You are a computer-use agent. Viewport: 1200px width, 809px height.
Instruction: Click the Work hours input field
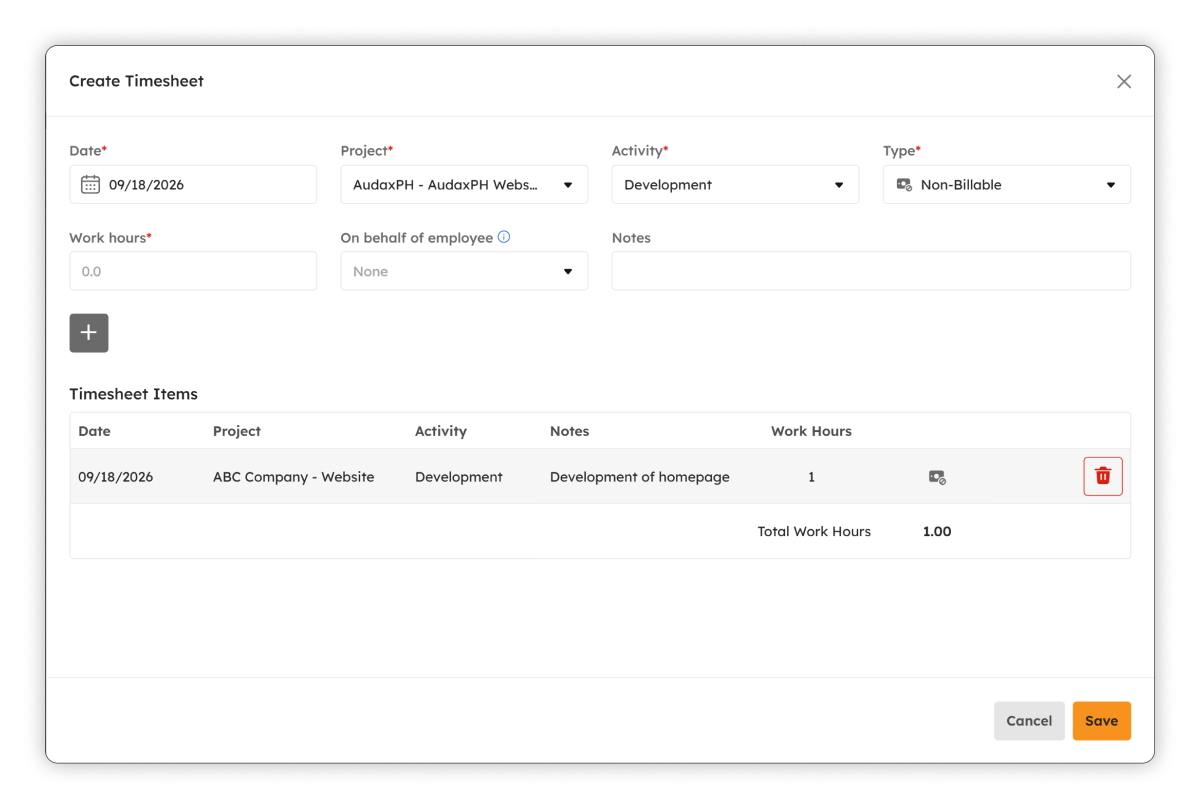[x=193, y=271]
